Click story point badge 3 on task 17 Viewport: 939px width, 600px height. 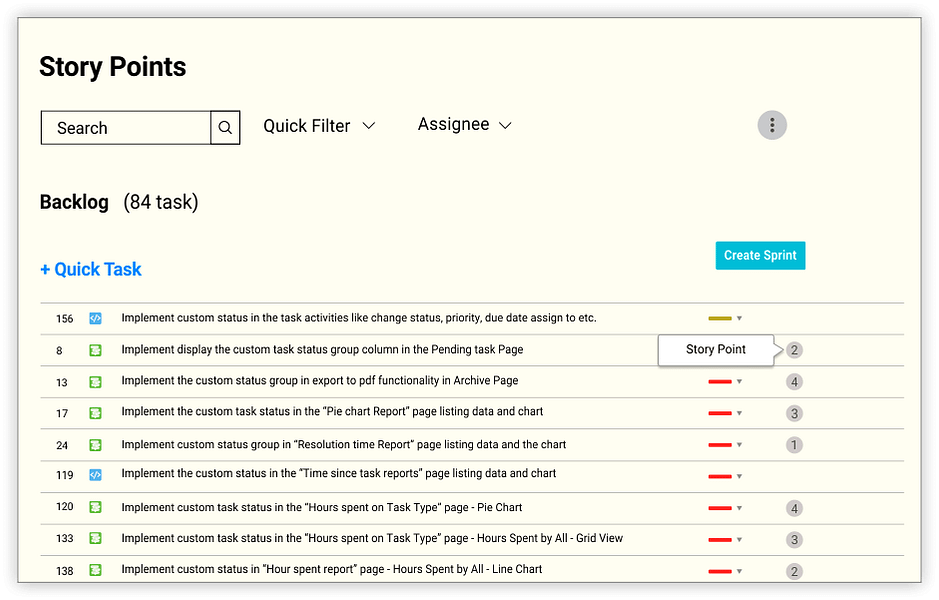pos(794,414)
